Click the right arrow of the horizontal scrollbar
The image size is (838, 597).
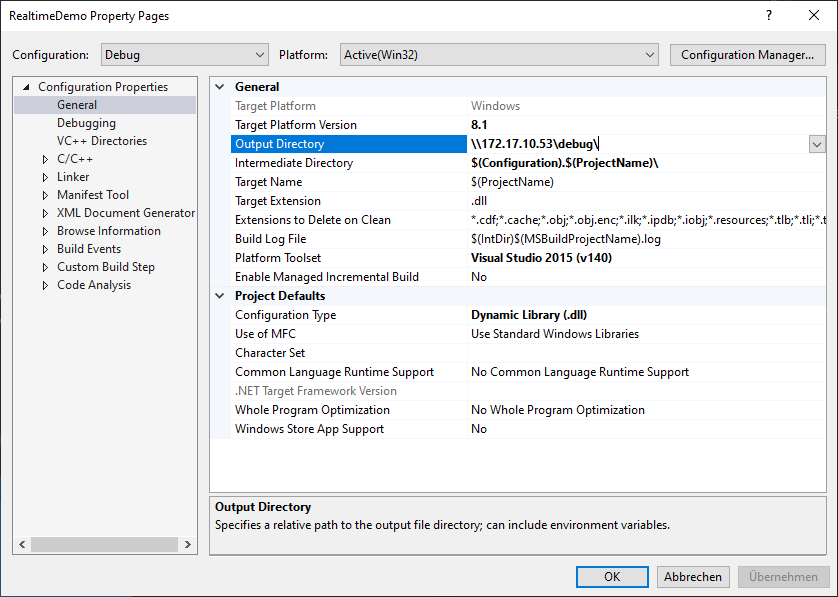pos(188,544)
